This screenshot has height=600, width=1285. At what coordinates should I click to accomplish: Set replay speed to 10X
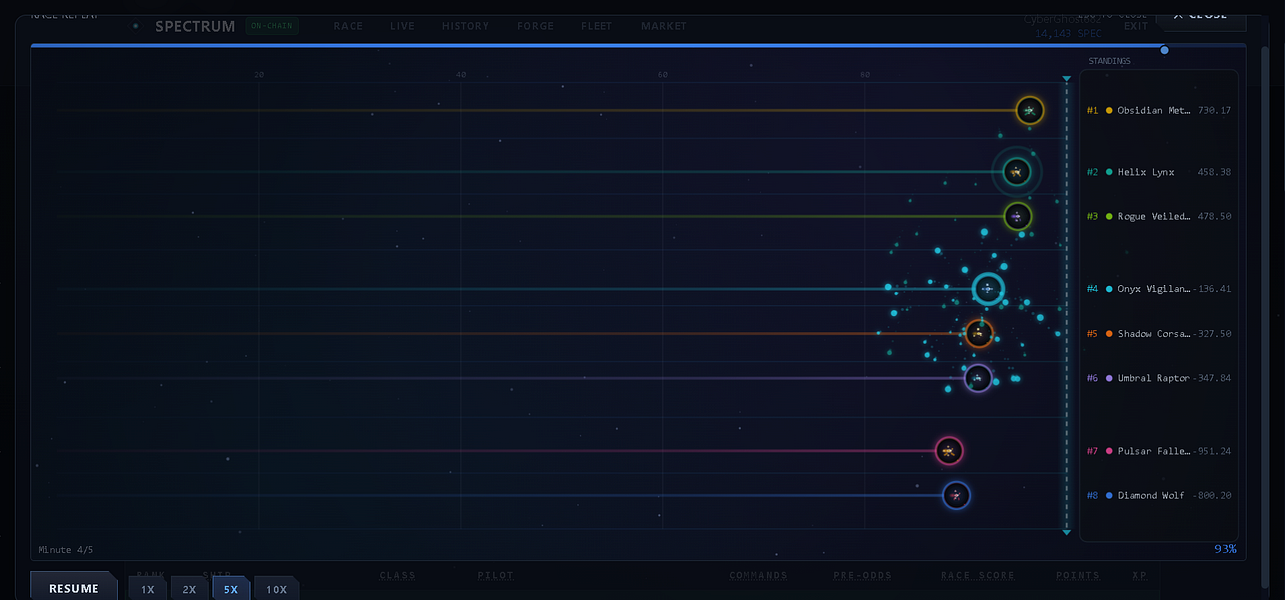277,589
